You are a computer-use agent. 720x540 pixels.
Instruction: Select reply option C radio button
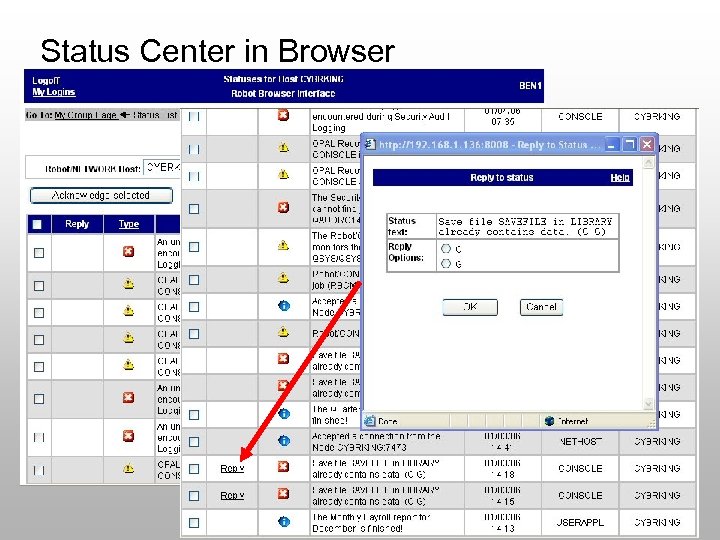click(x=446, y=248)
